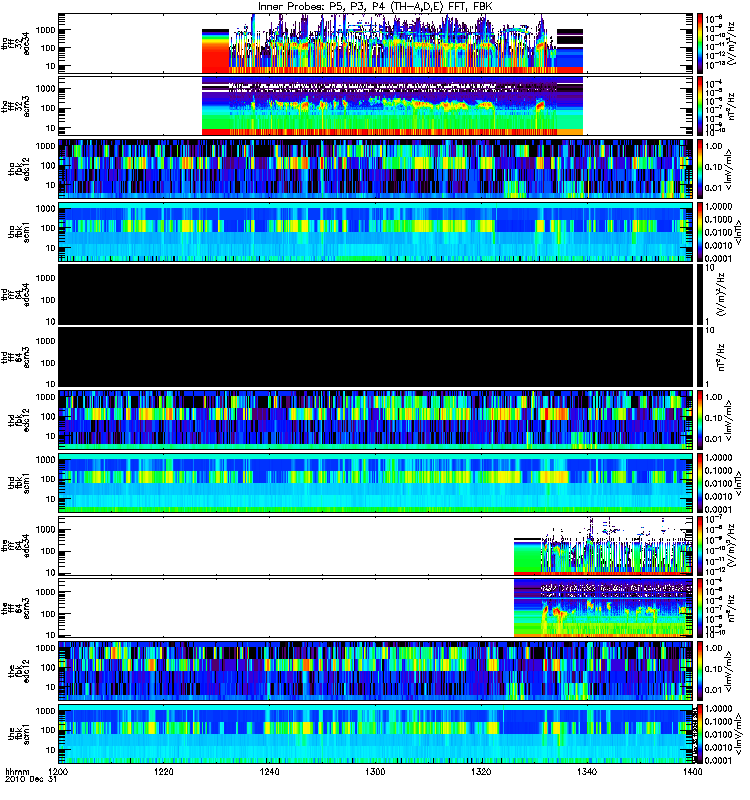Click the '1000' y-axis tick of tha fff edc34
The height and width of the screenshot is (800, 750).
click(46, 30)
